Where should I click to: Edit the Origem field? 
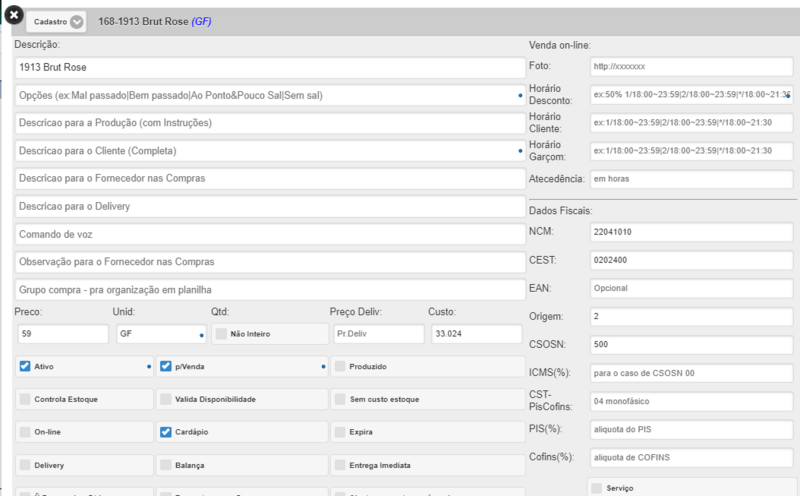coord(691,316)
